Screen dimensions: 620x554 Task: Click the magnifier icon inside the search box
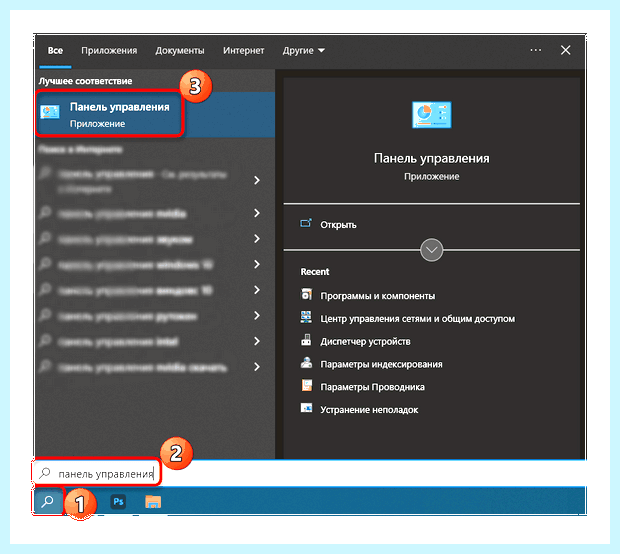point(45,473)
